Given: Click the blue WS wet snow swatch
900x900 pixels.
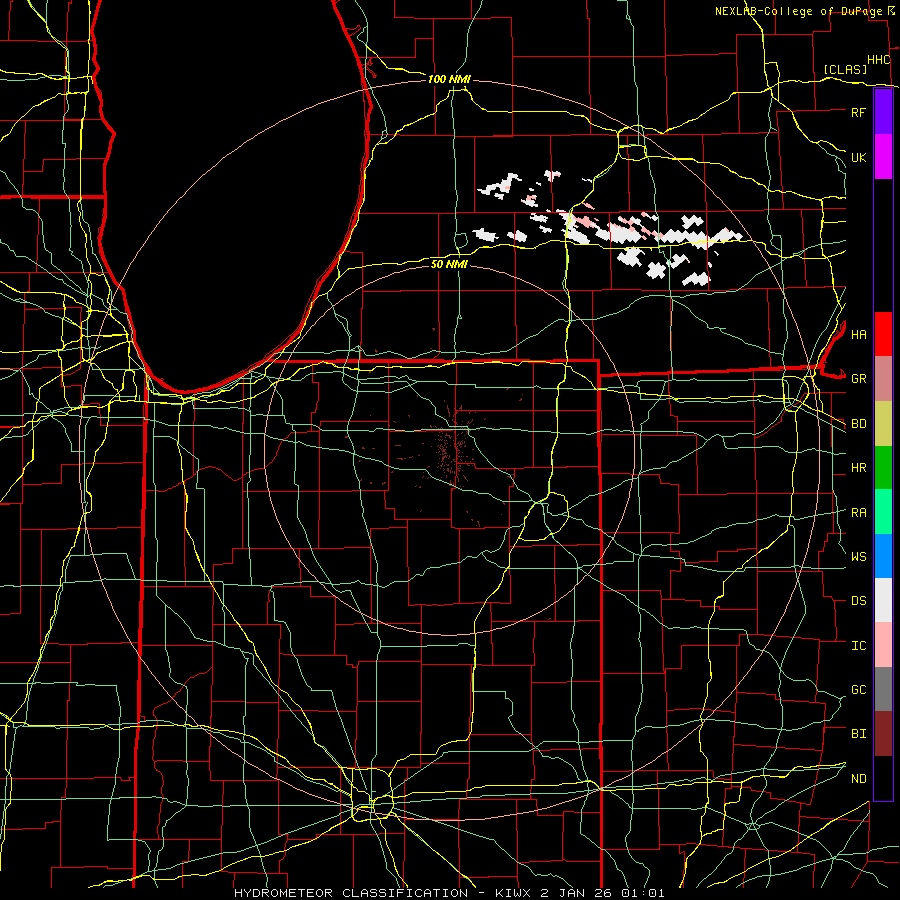Looking at the screenshot, I should tap(883, 556).
